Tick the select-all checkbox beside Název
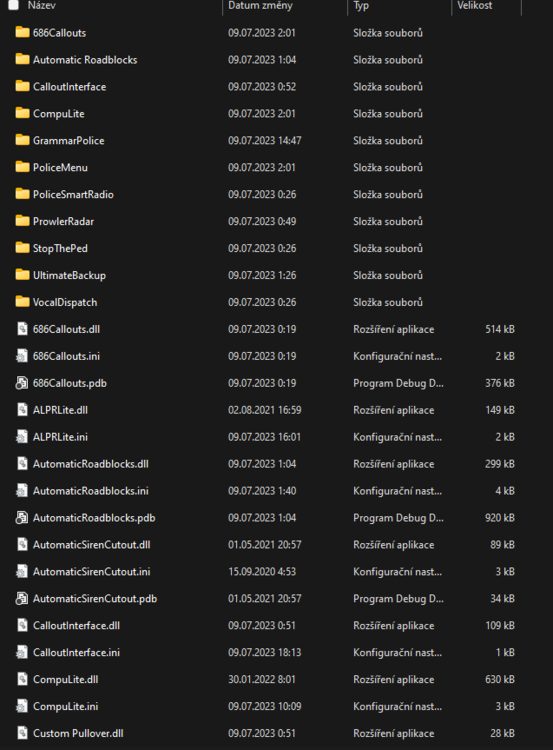The height and width of the screenshot is (750, 553). (x=13, y=5)
